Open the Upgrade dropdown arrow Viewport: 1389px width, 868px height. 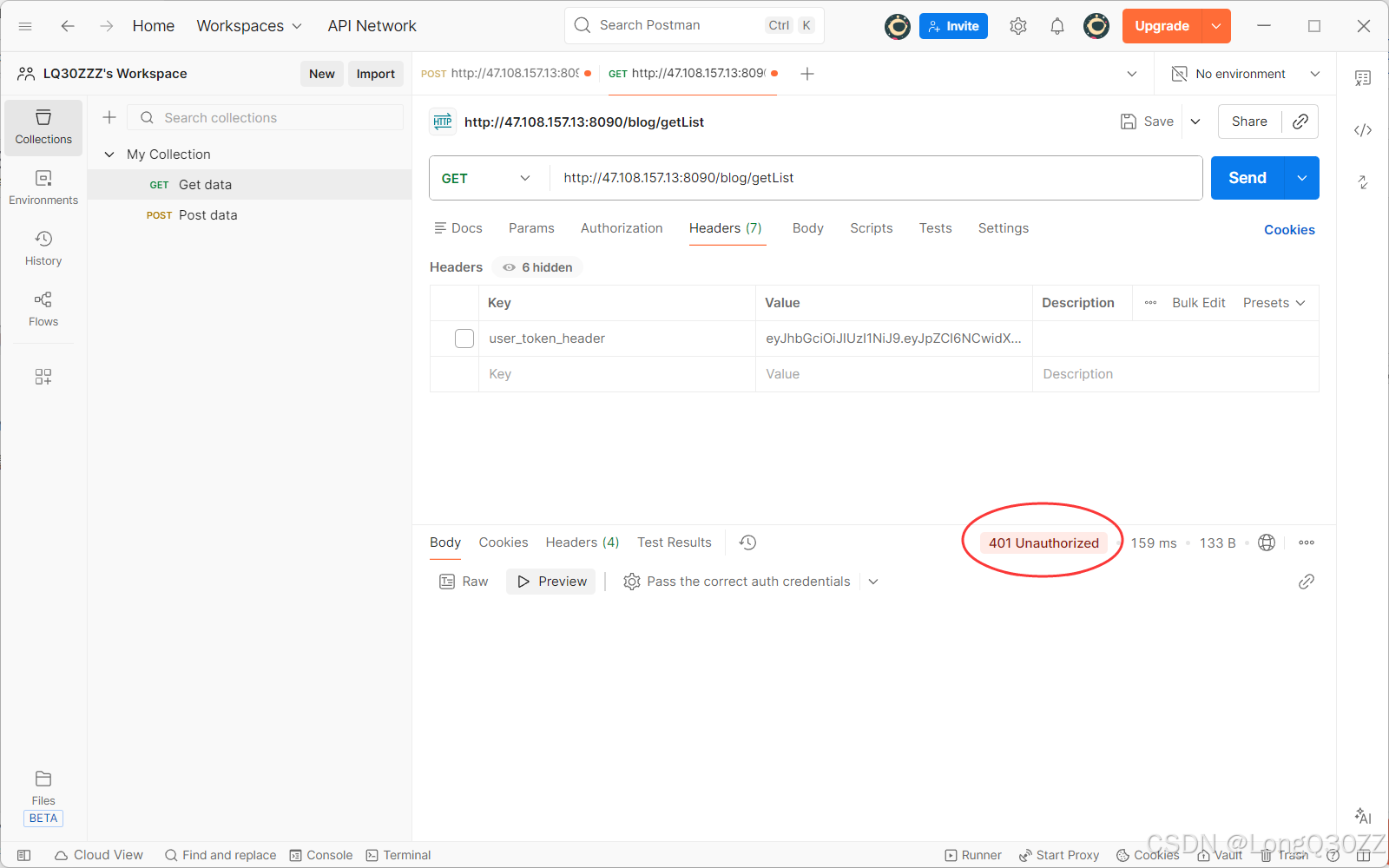(x=1216, y=26)
